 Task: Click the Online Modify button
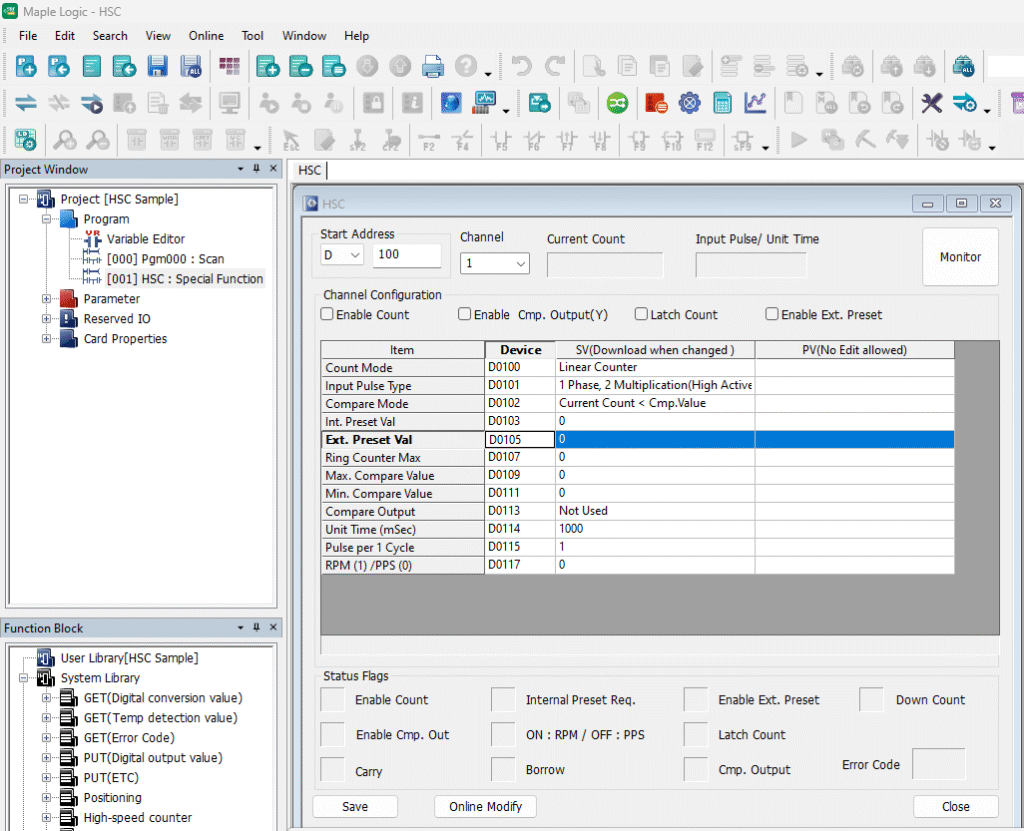(x=485, y=806)
